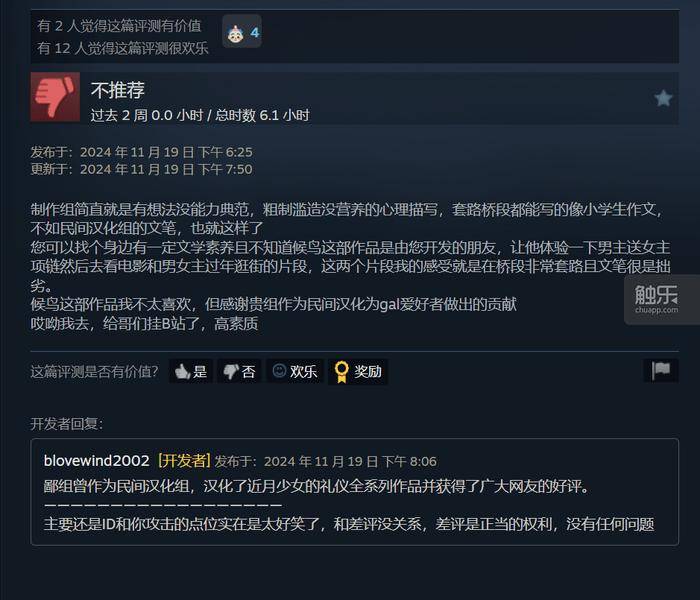The height and width of the screenshot is (600, 700).
Task: Click the 有 12 人觉得这篇评测很欢乐 text
Action: tap(123, 48)
